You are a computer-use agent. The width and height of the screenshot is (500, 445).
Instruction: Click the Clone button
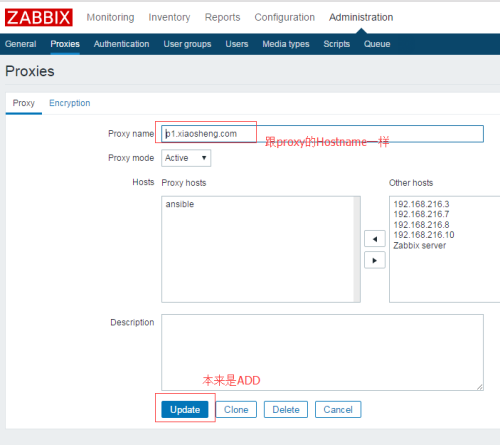[x=236, y=409]
